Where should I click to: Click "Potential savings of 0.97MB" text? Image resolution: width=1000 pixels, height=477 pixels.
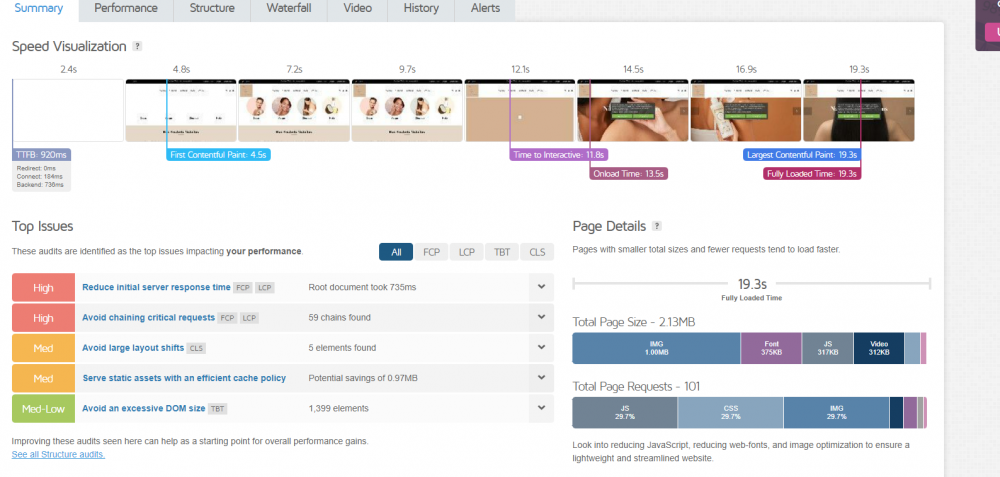(363, 378)
